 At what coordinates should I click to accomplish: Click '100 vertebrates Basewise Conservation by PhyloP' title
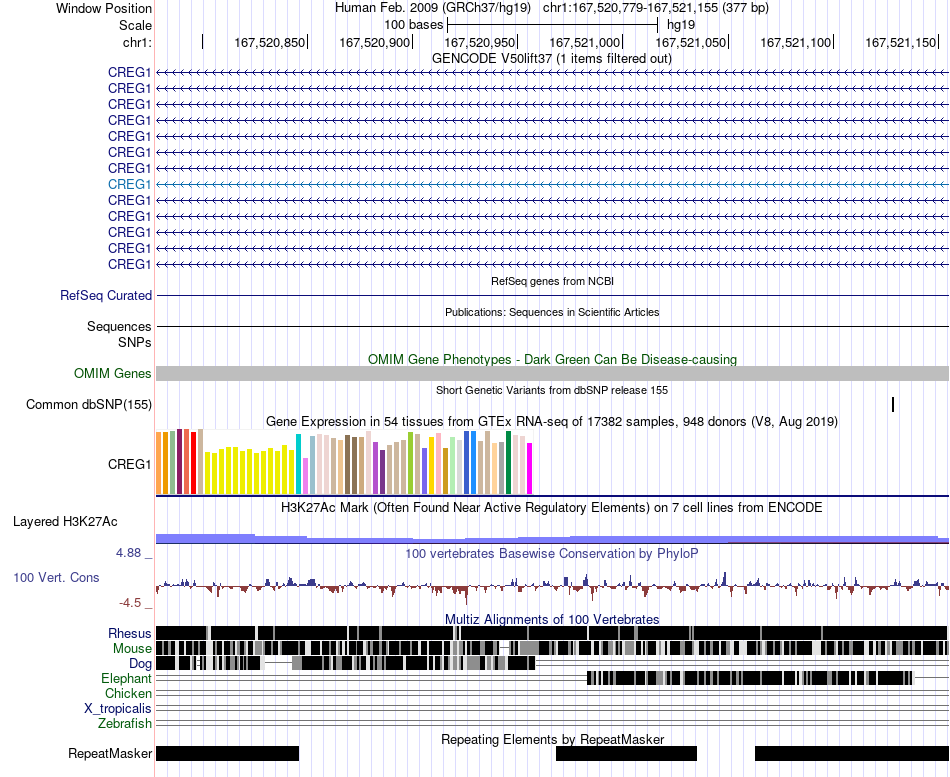tap(552, 553)
